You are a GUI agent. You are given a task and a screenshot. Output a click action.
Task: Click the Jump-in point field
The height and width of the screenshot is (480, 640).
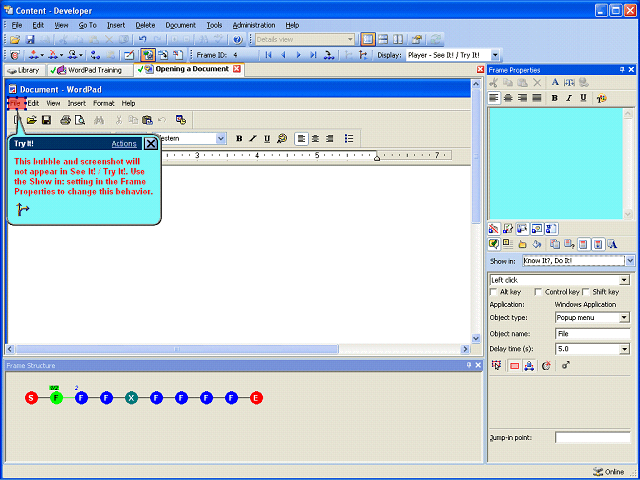592,438
